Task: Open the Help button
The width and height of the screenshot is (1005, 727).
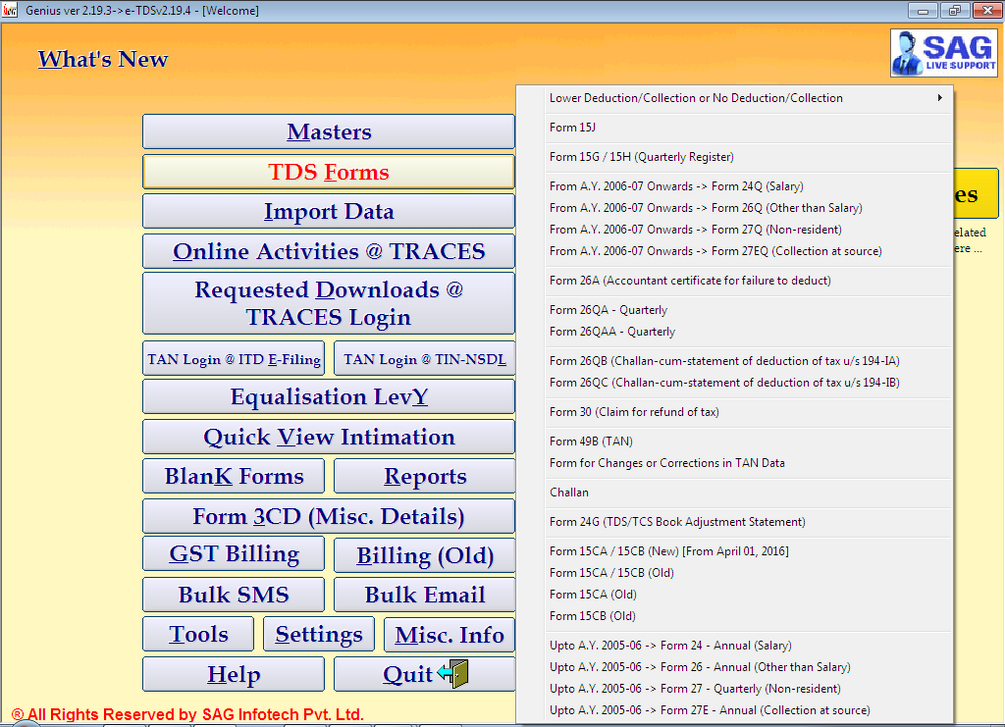Action: (233, 674)
